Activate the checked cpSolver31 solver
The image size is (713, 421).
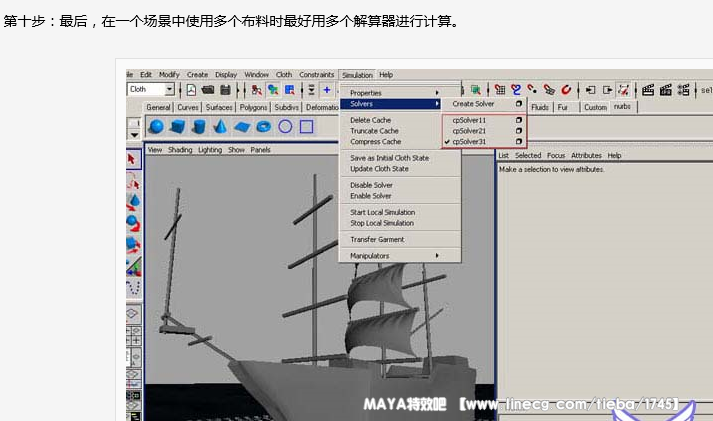click(x=469, y=142)
